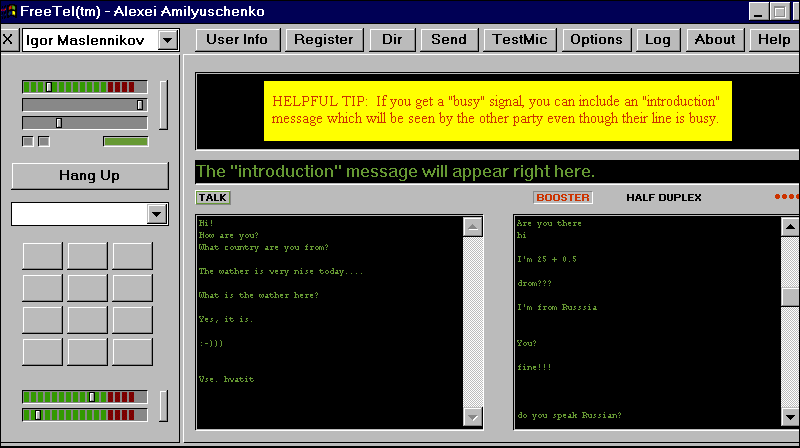Screen dimensions: 800x448
Task: Click the yellow helpful tip banner
Action: [496, 110]
